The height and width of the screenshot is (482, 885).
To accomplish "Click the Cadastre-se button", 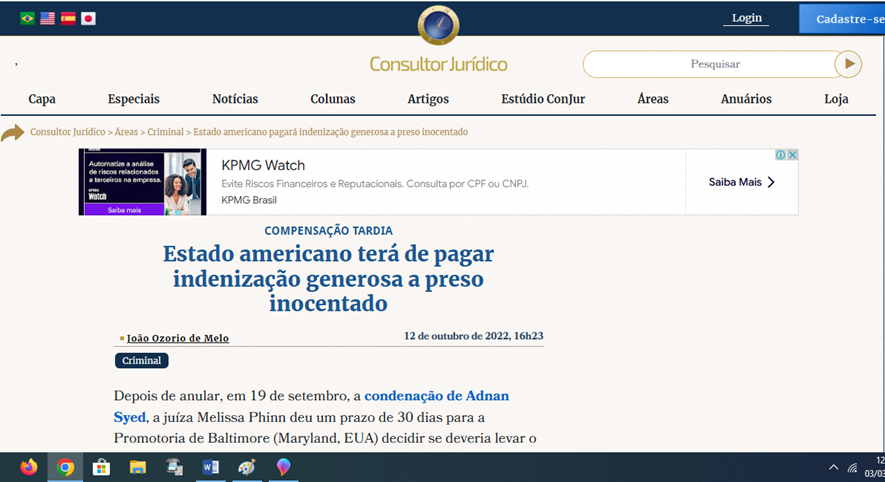I will (x=843, y=19).
